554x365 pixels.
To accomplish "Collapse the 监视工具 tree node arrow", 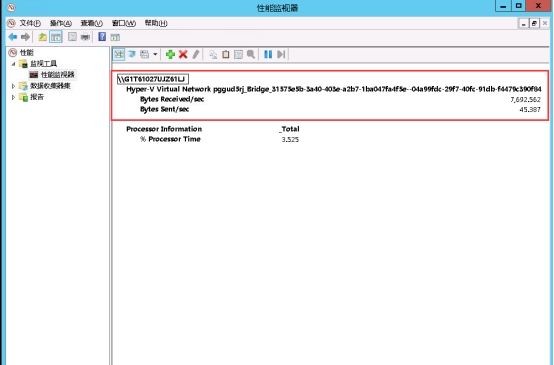I will coord(13,64).
